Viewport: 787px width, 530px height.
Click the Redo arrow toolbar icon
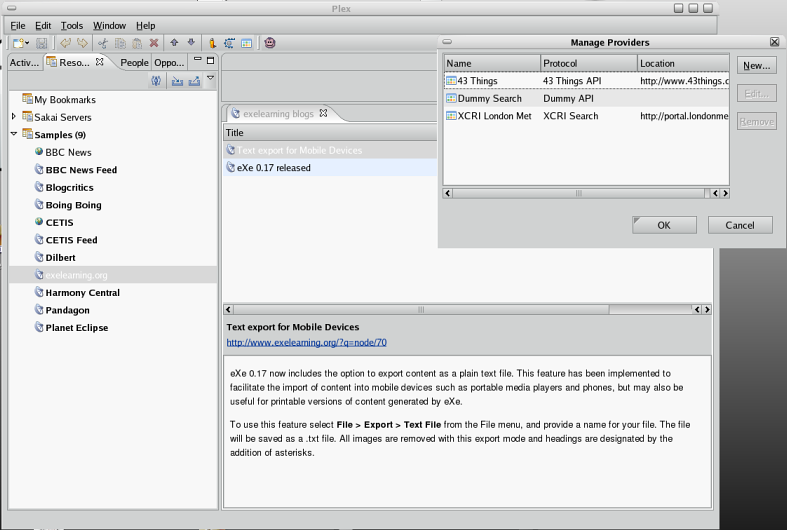point(82,43)
